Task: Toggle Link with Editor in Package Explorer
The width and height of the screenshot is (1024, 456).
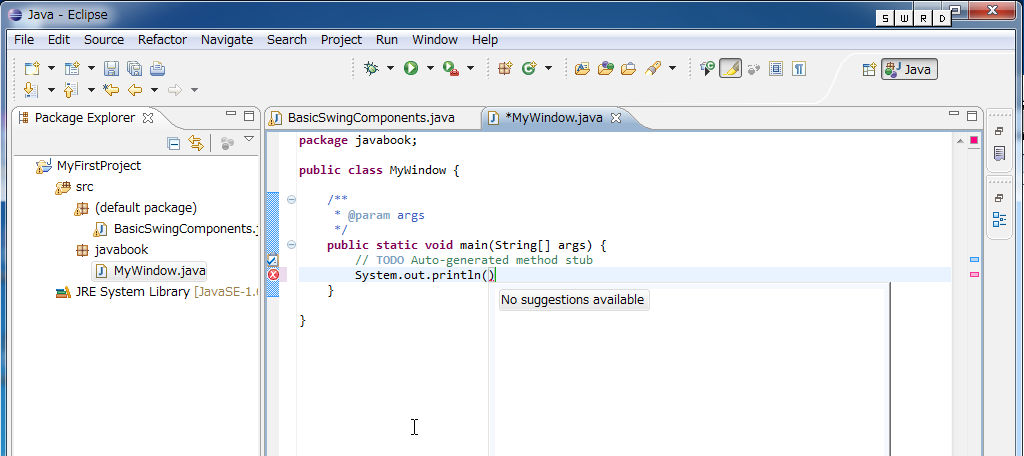Action: pyautogui.click(x=196, y=143)
